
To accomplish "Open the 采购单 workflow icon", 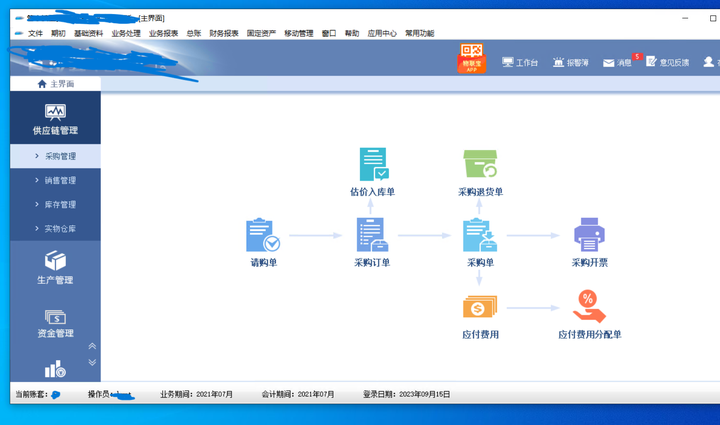I will (x=480, y=235).
